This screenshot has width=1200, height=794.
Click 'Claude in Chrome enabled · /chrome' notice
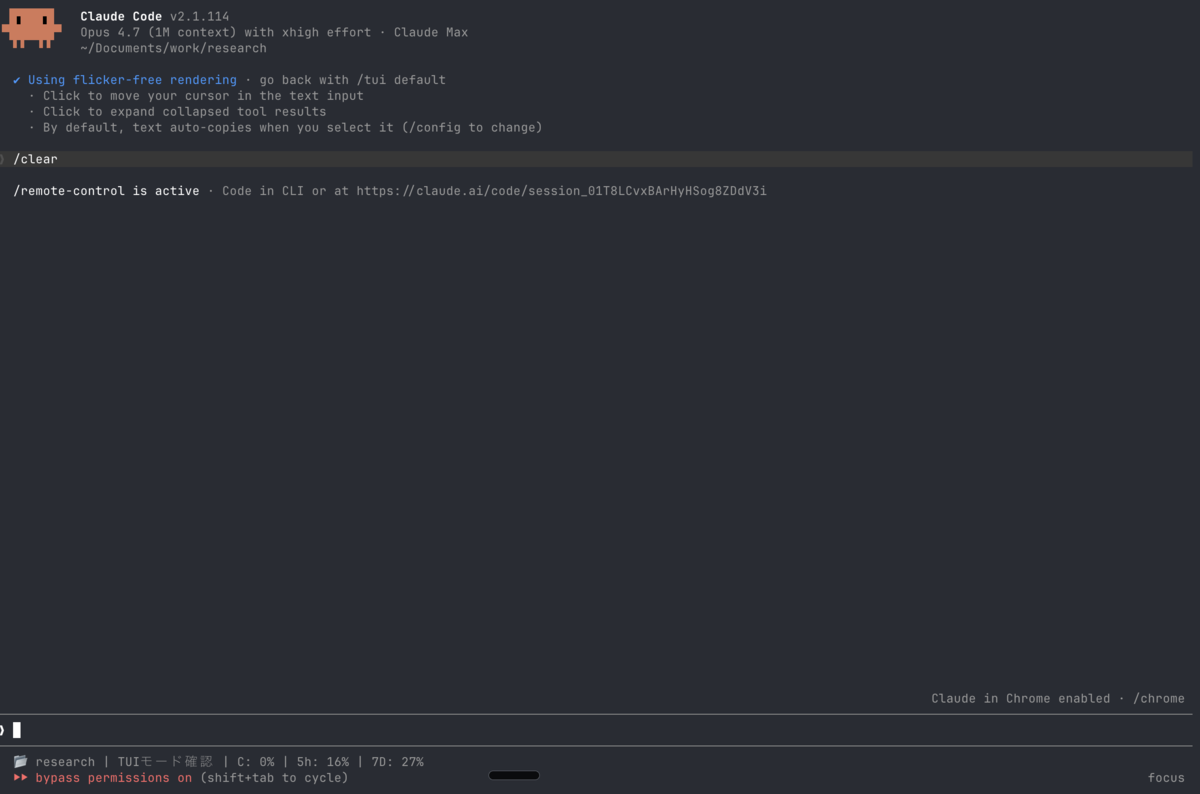tap(1058, 699)
